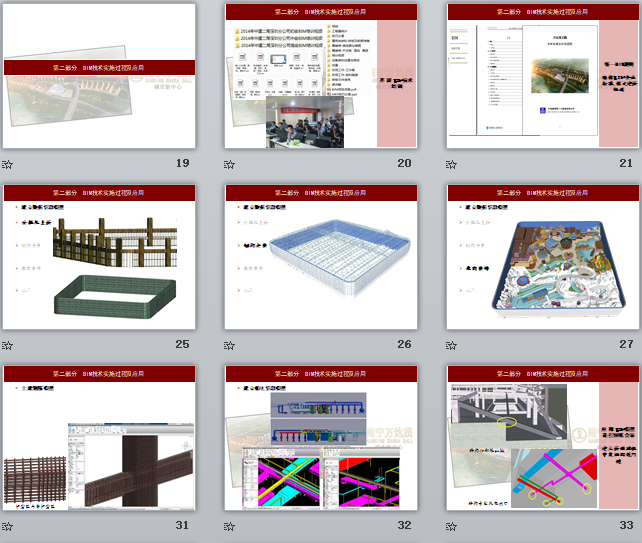This screenshot has height=543, width=642.
Task: Click the star icon beneath slide 25
Action: (x=8, y=345)
